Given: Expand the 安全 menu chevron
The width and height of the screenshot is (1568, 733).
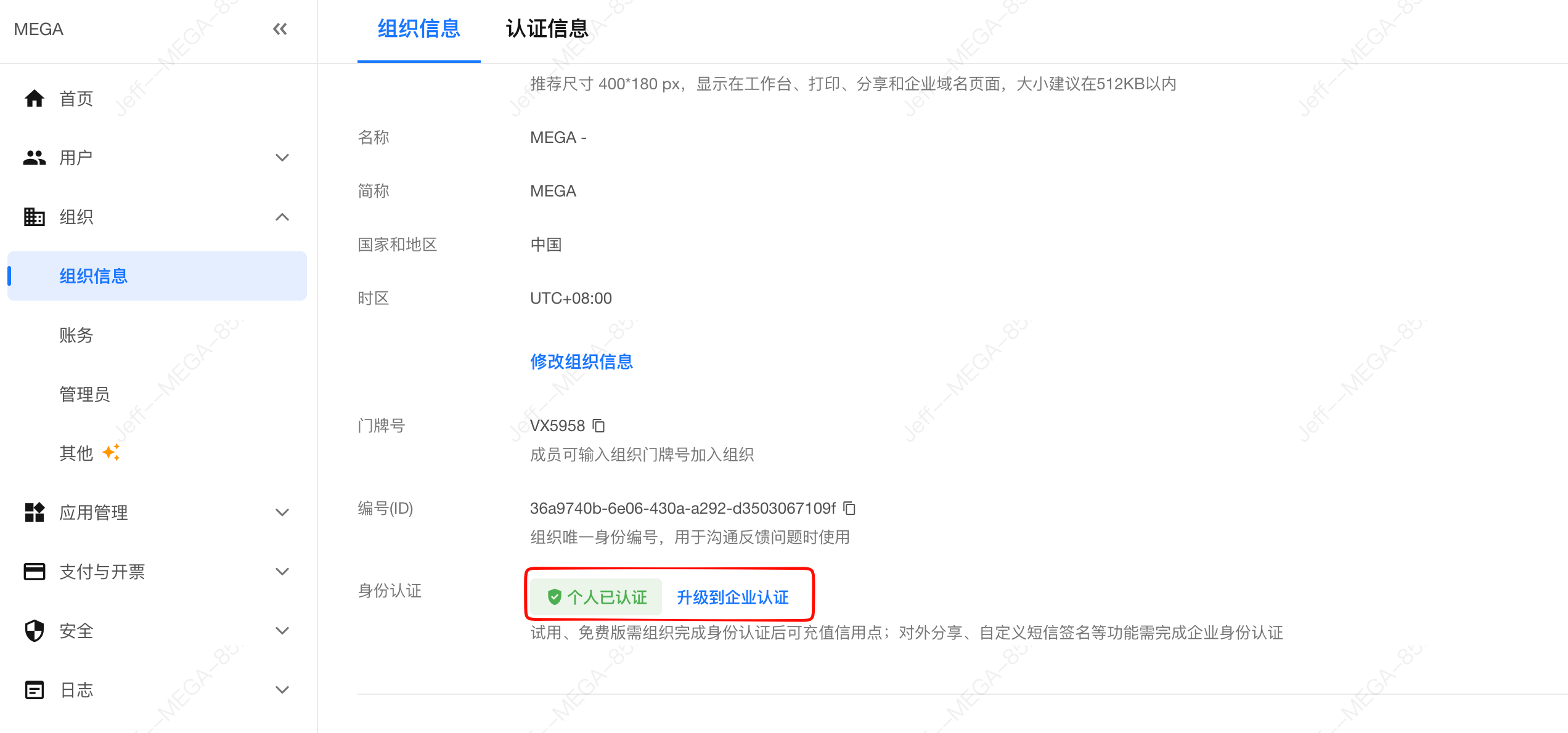Looking at the screenshot, I should [282, 631].
